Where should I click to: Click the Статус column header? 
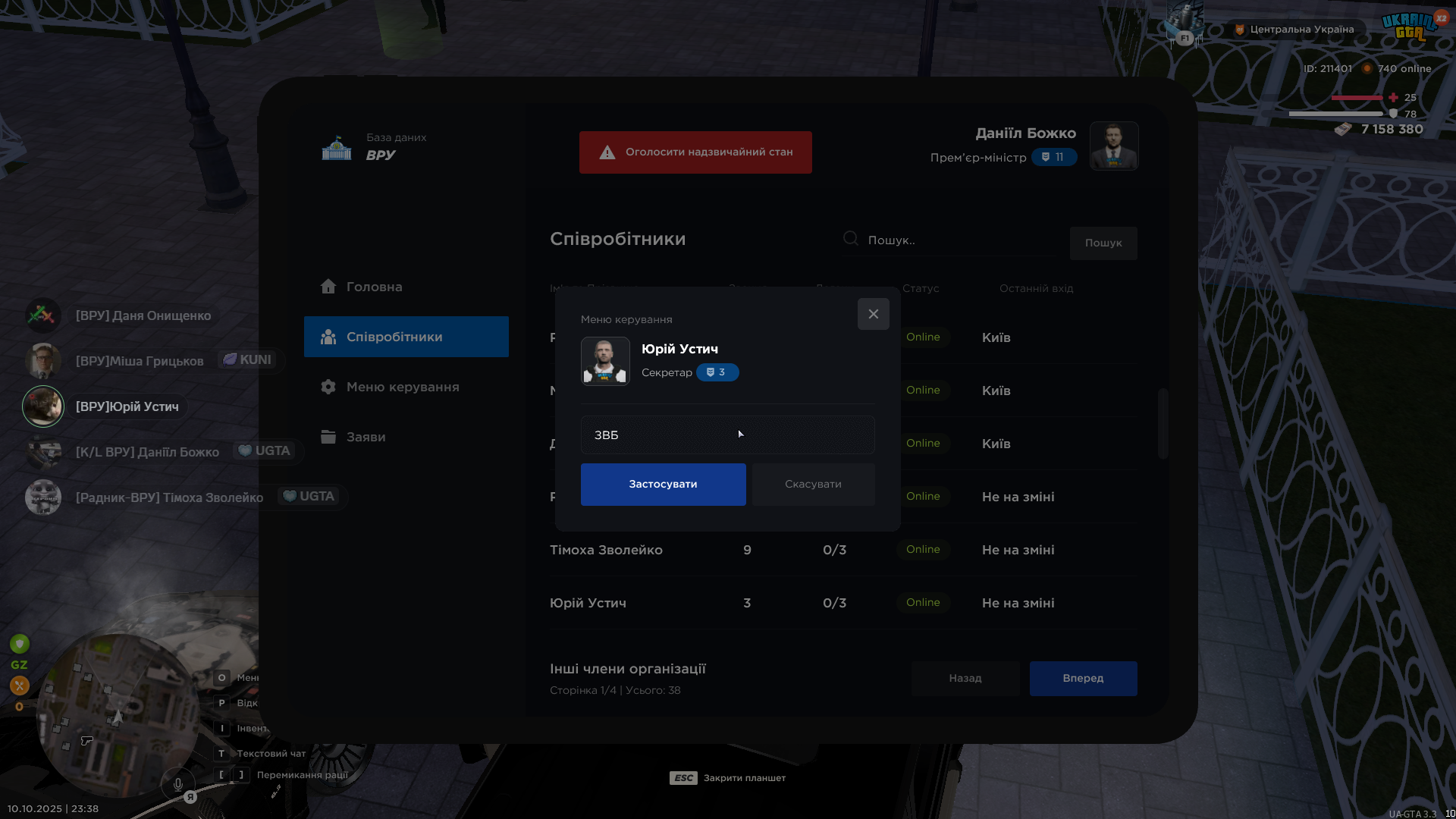pyautogui.click(x=921, y=288)
